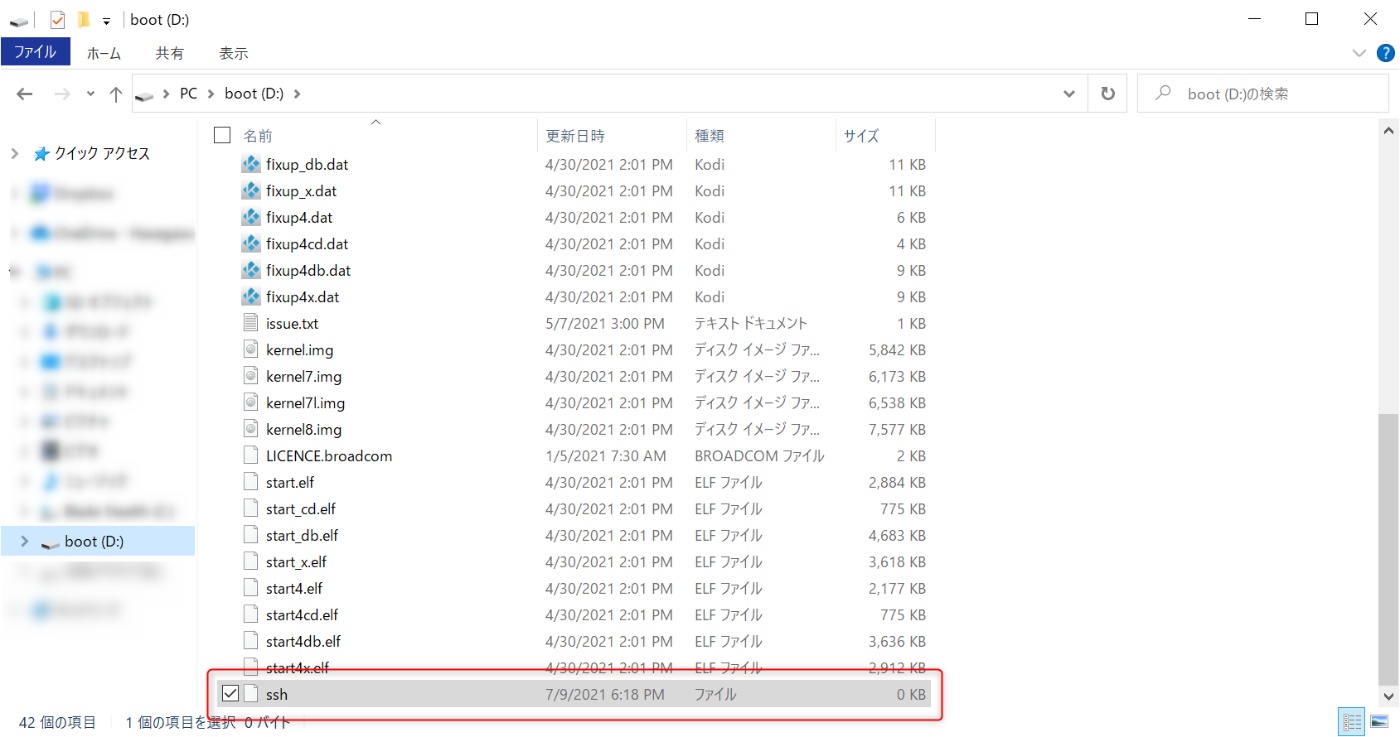Expand the boot (D:) tree node

pos(25,541)
